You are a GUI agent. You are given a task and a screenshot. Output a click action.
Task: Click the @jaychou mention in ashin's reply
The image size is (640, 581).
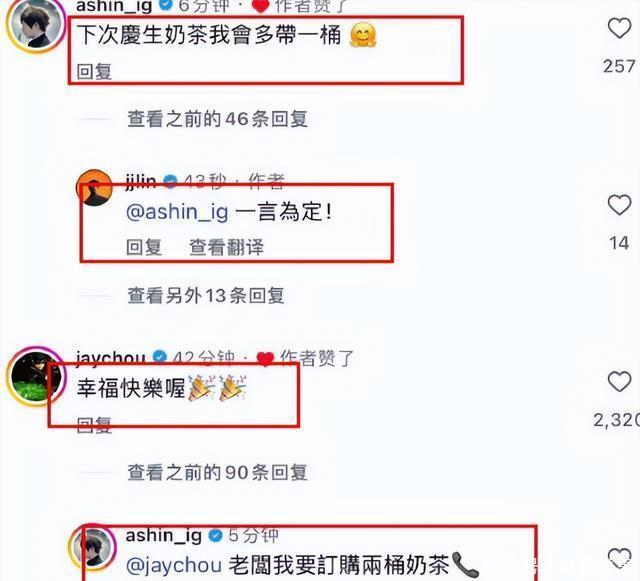pyautogui.click(x=174, y=565)
